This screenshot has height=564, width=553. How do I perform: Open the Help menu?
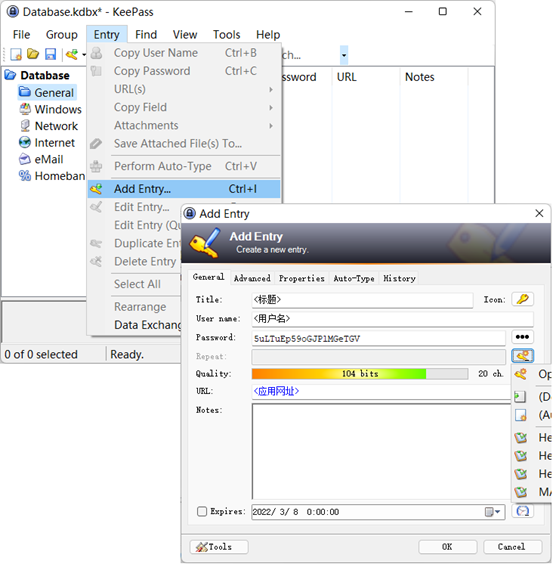(268, 35)
